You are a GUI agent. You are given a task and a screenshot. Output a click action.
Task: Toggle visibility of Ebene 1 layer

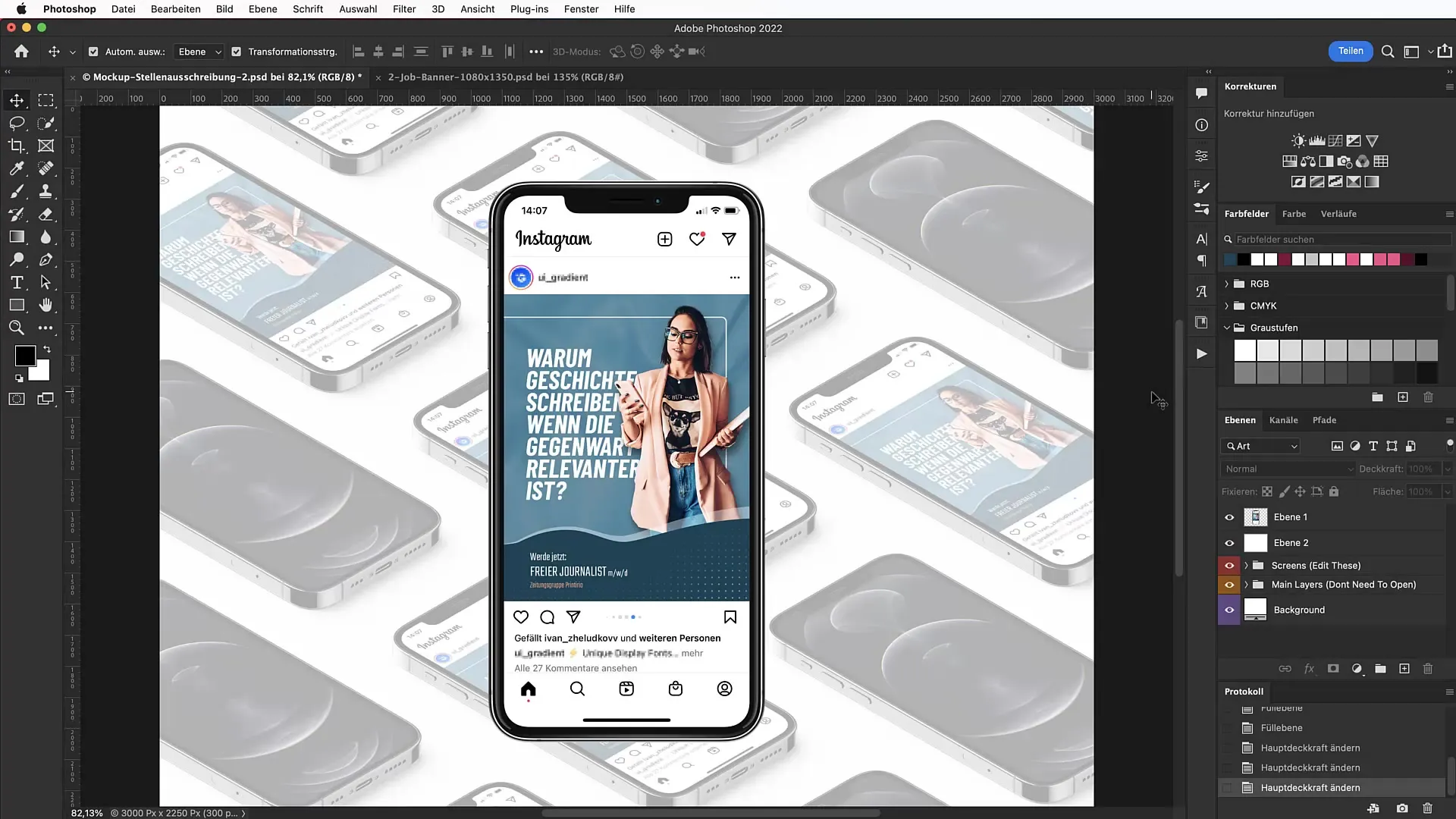point(1229,516)
